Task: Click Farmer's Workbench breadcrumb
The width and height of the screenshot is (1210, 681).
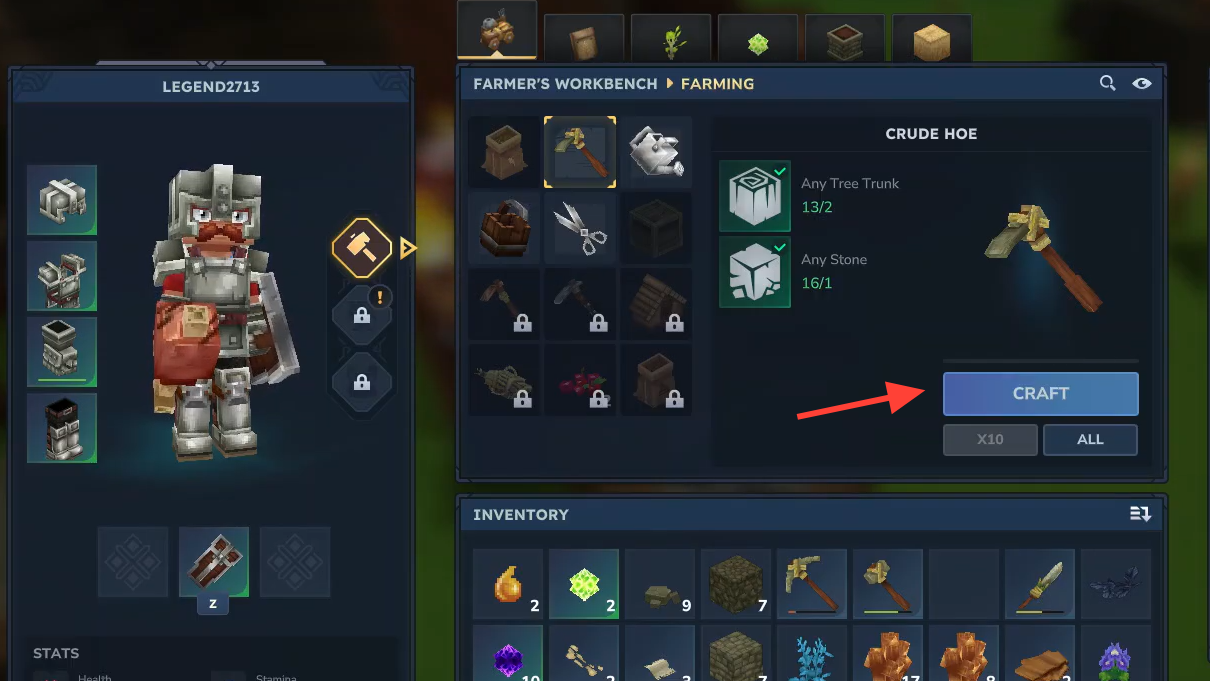Action: (565, 84)
